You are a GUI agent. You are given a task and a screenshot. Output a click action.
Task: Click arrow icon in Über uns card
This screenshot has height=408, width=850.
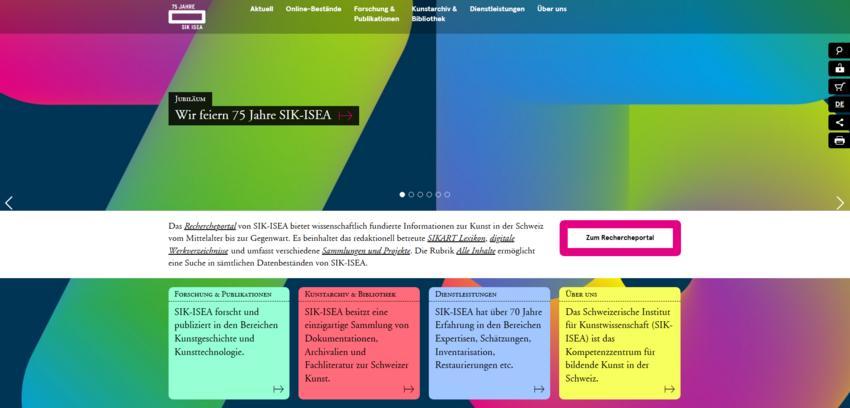[669, 389]
